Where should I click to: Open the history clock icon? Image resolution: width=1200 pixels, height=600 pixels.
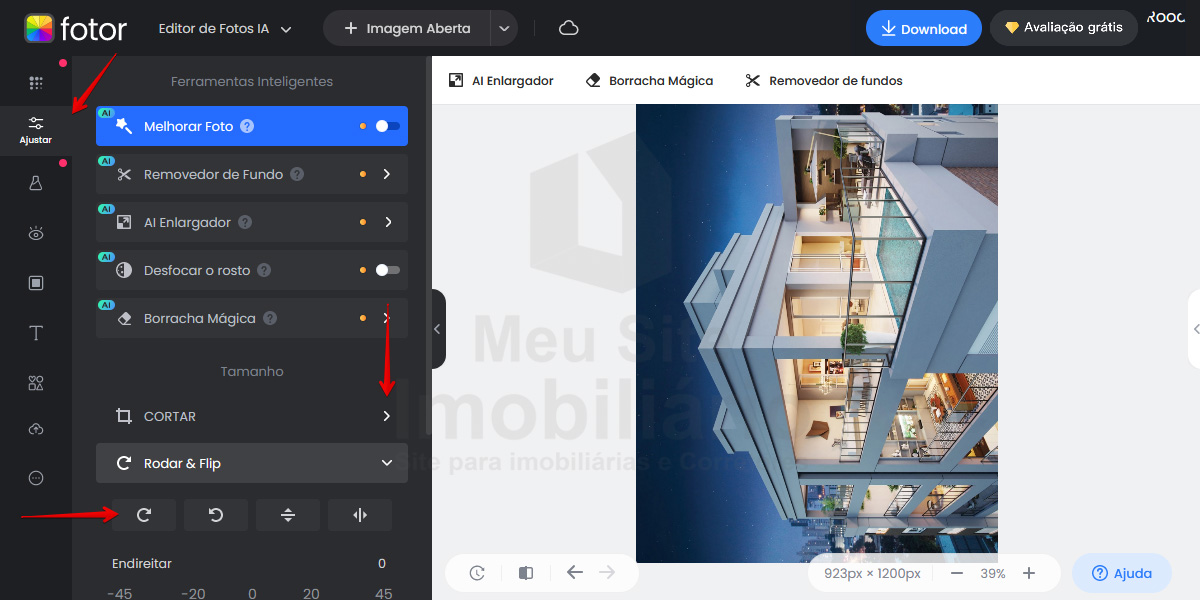tap(477, 573)
